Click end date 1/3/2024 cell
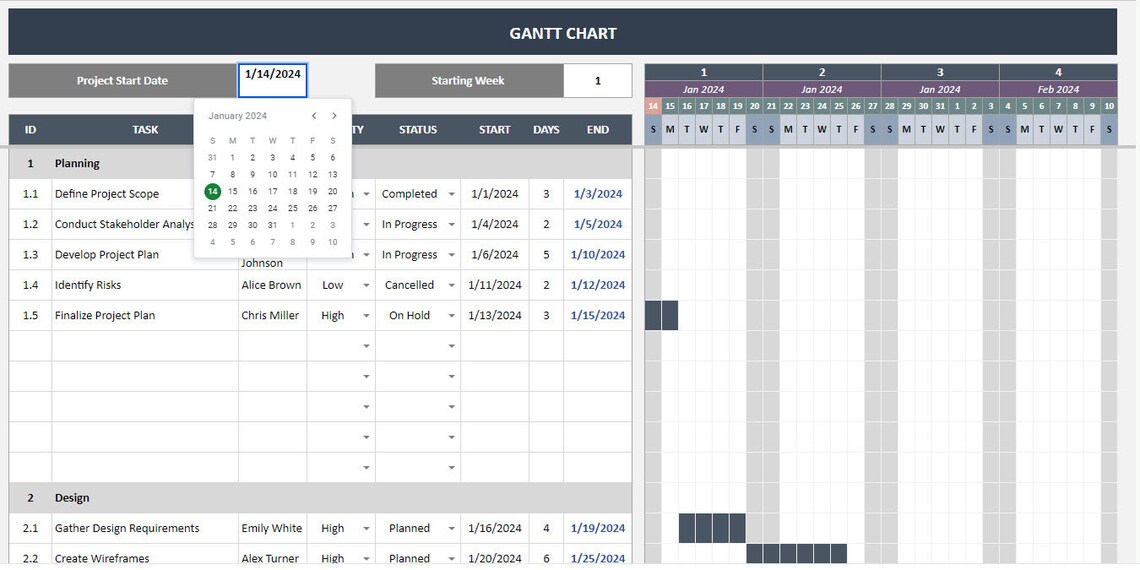 coord(598,194)
